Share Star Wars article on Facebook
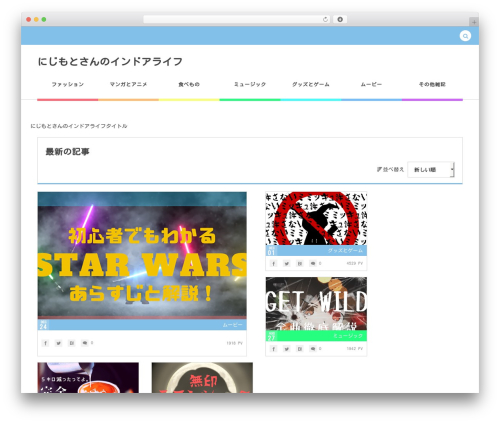This screenshot has width=500, height=423. click(45, 343)
